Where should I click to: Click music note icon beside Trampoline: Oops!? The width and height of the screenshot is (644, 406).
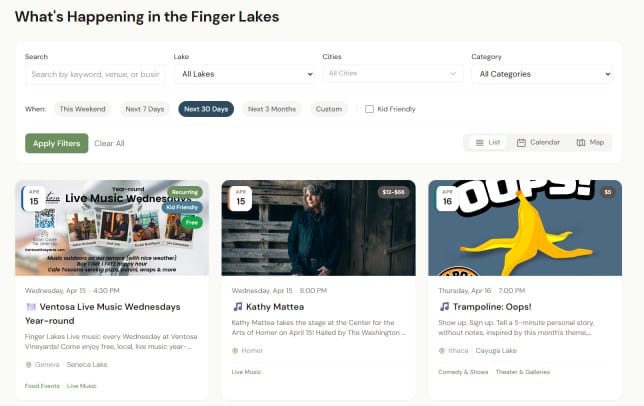point(444,307)
